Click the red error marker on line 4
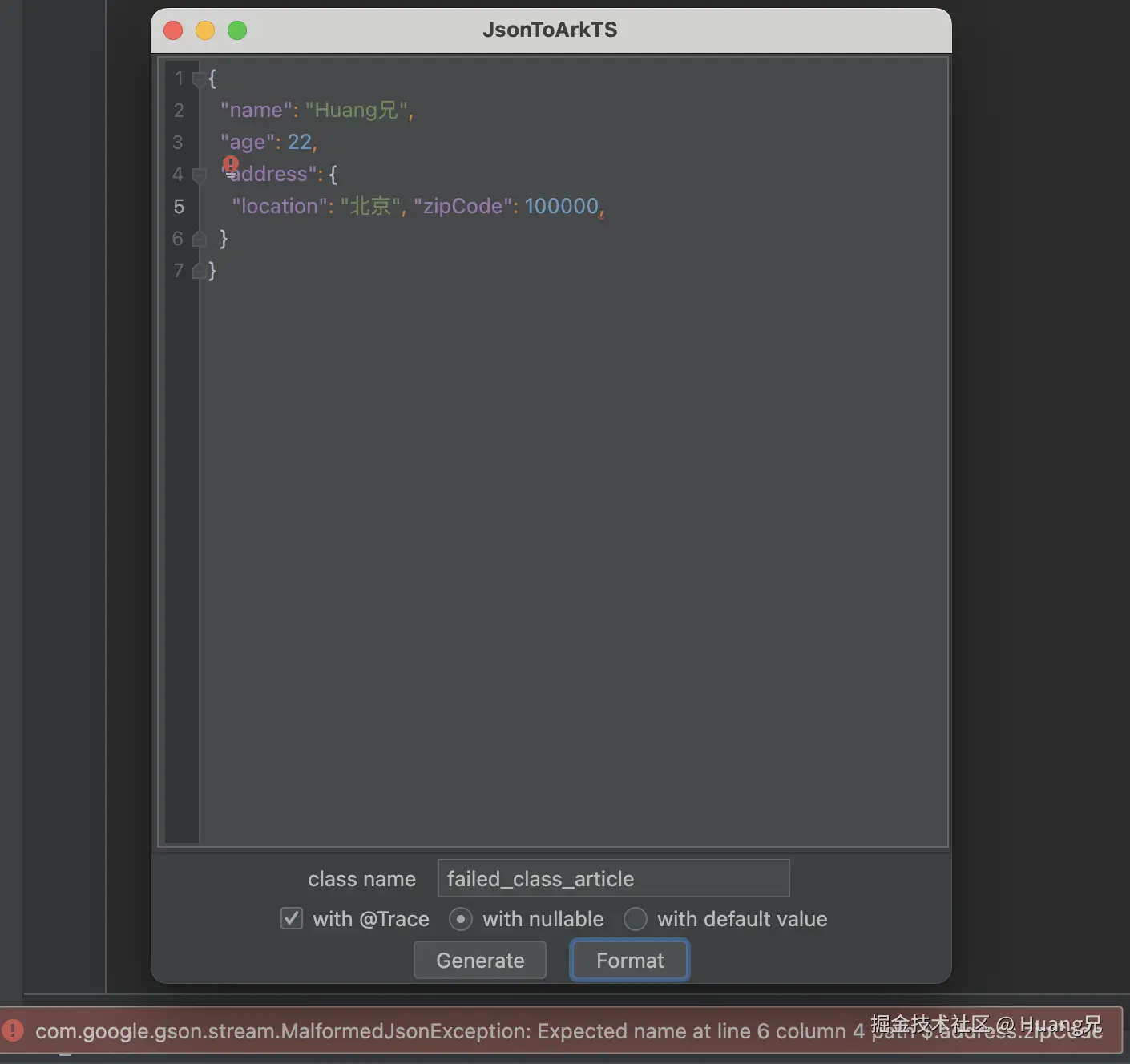This screenshot has width=1130, height=1064. tap(231, 164)
